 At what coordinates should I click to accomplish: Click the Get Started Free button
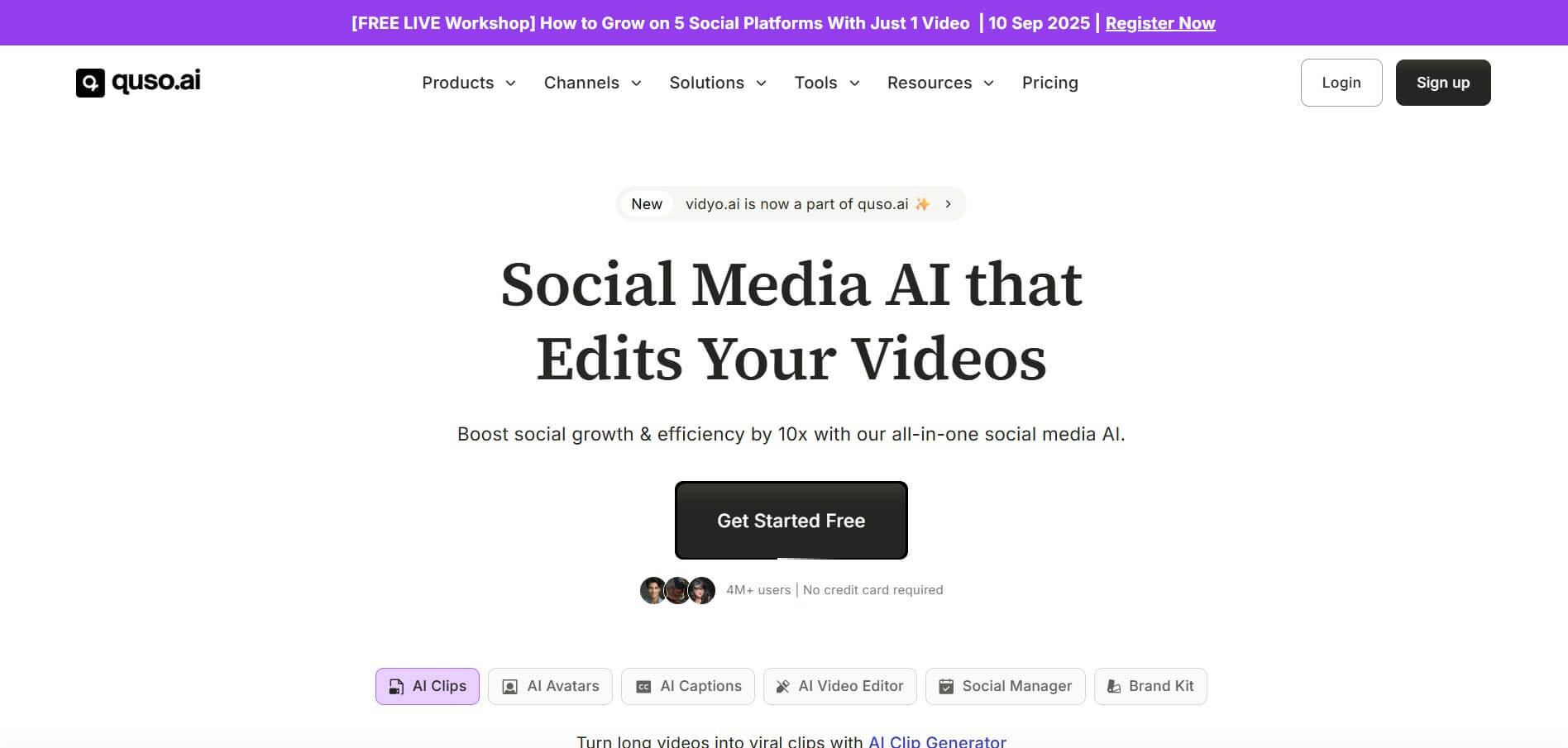pos(791,521)
